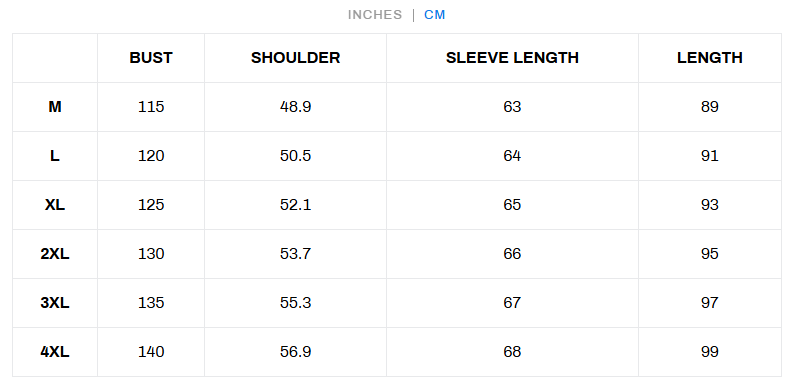Click the BUST column header
Image resolution: width=795 pixels, height=390 pixels.
click(x=151, y=58)
